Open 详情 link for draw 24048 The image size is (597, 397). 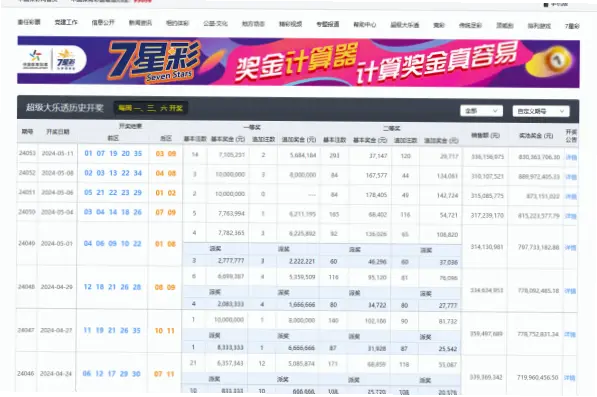[x=570, y=291]
